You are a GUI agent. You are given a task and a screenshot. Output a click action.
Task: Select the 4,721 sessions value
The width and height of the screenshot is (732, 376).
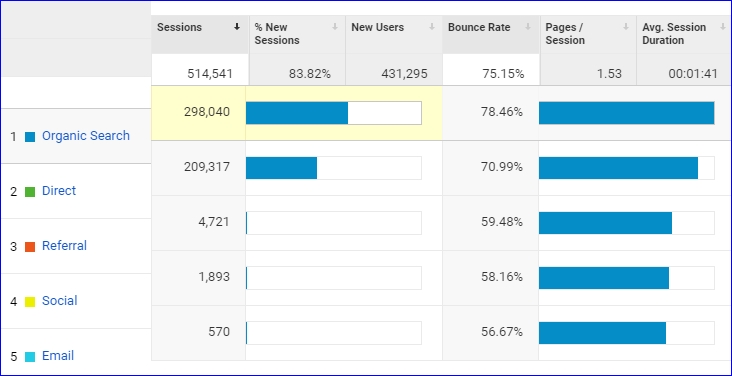coord(214,222)
